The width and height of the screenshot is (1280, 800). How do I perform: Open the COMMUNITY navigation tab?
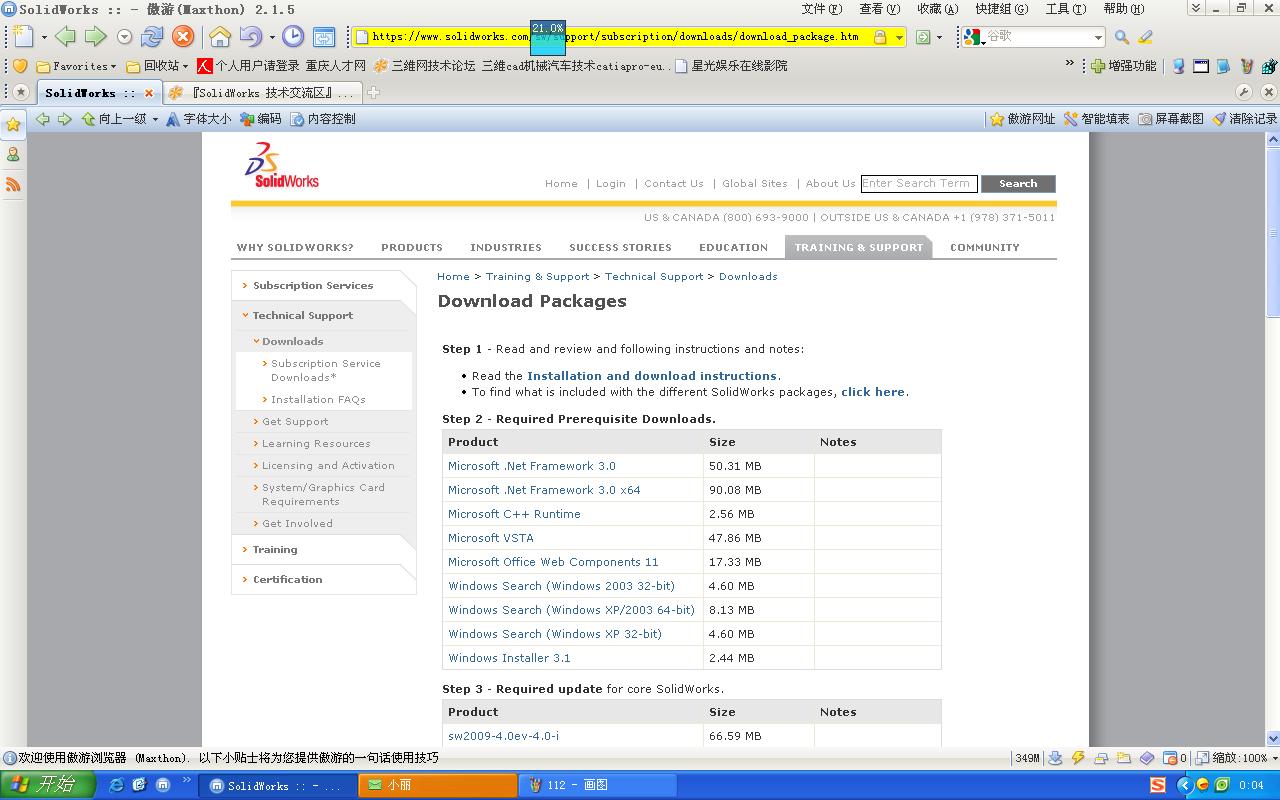(985, 247)
